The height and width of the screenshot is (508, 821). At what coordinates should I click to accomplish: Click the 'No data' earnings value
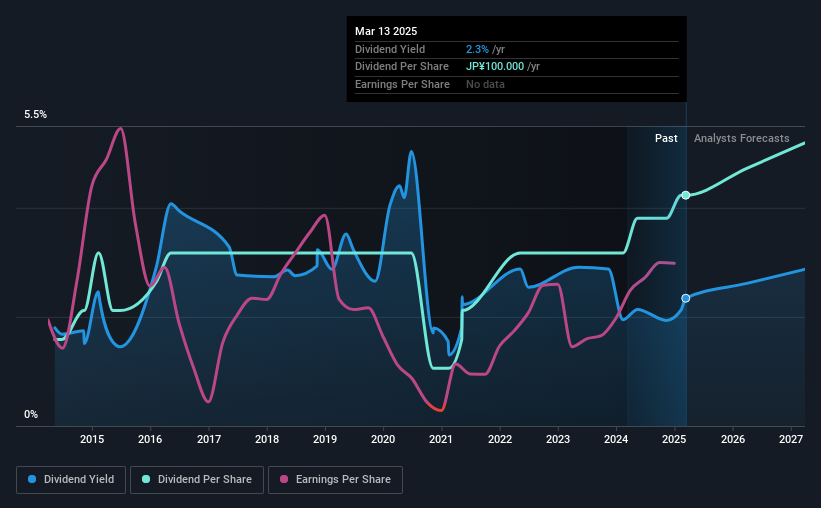click(485, 84)
